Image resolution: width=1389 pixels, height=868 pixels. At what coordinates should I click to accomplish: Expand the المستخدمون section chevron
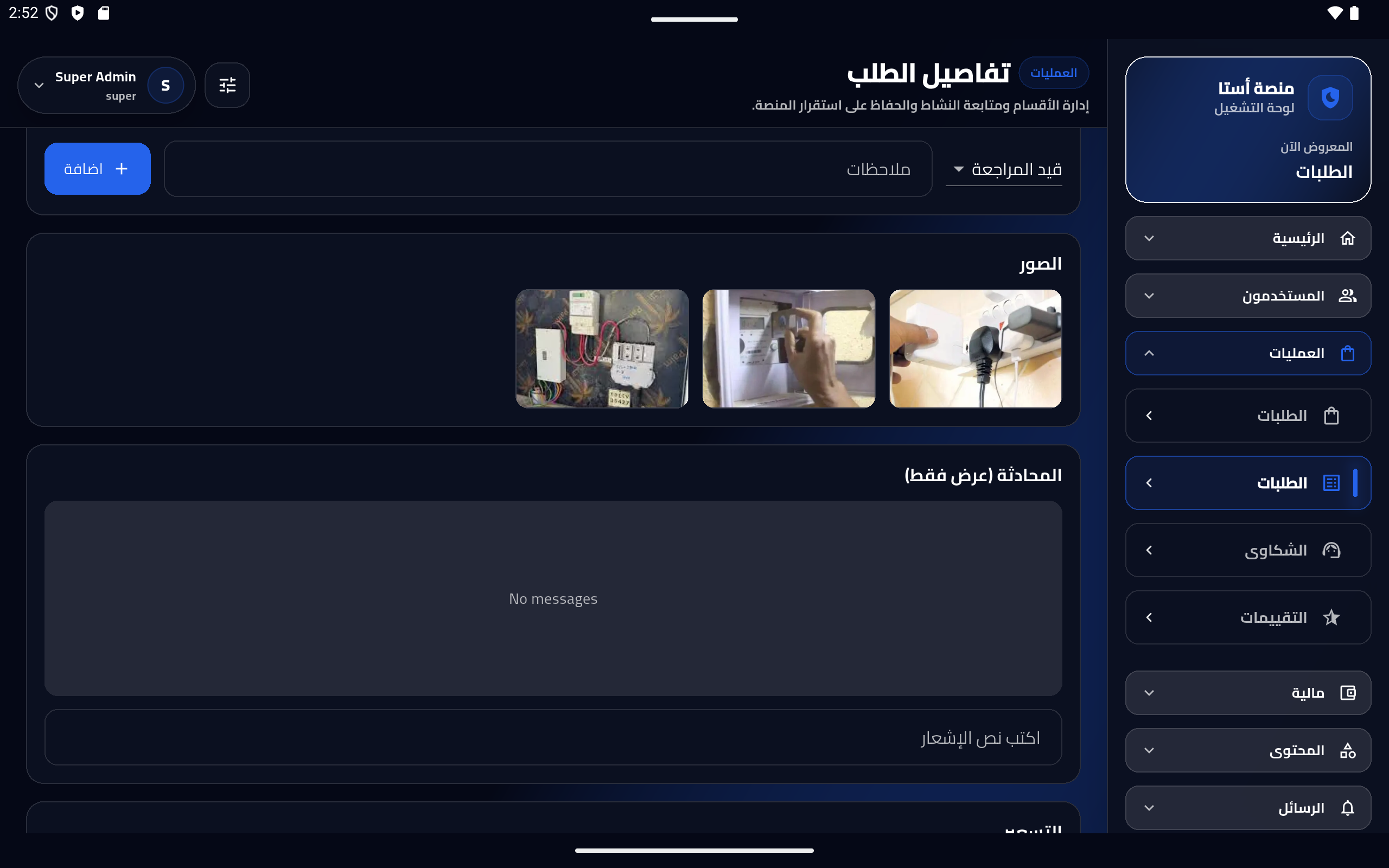pos(1149,296)
